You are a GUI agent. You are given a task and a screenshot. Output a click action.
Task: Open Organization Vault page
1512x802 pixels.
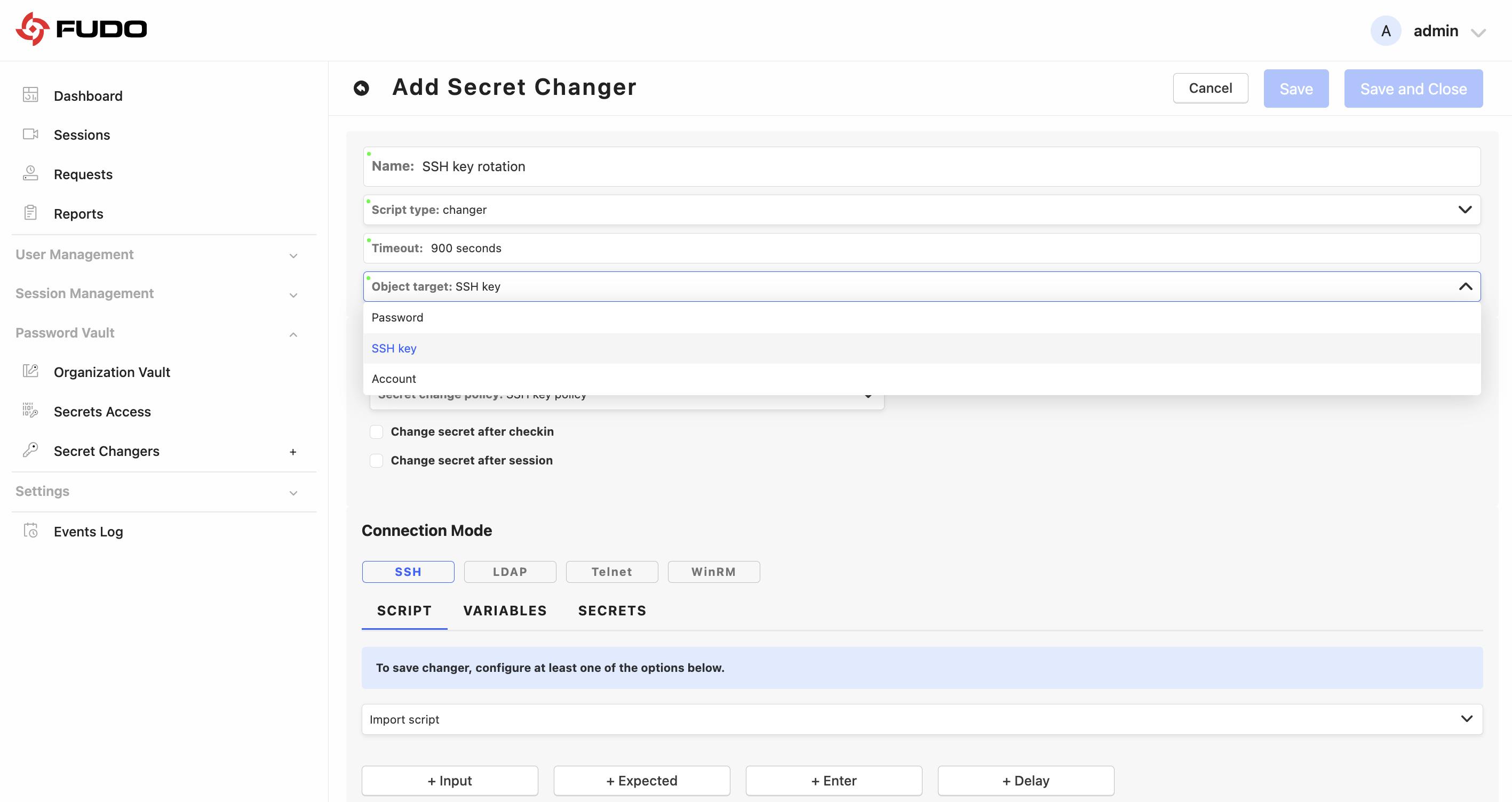point(112,372)
